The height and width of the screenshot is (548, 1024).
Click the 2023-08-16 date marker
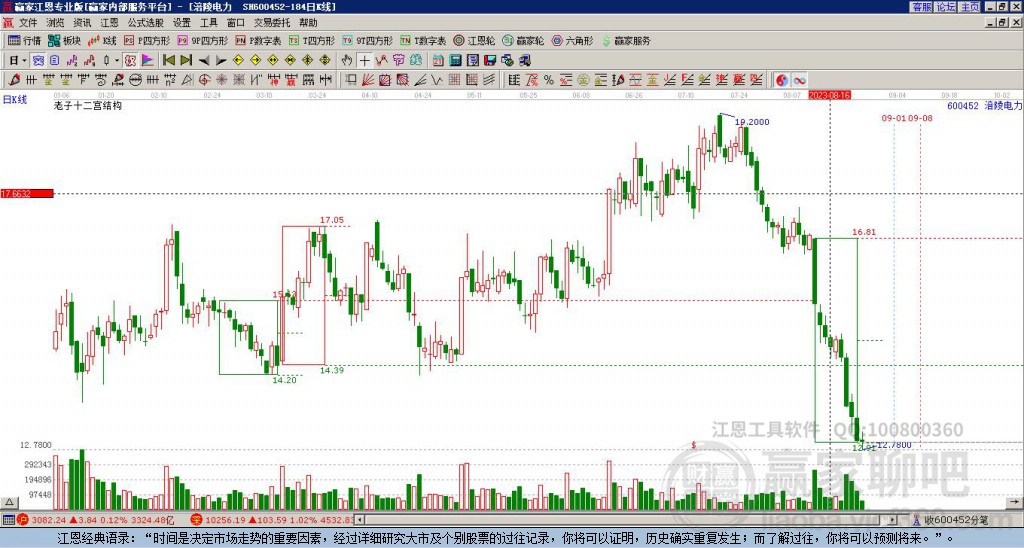(829, 95)
